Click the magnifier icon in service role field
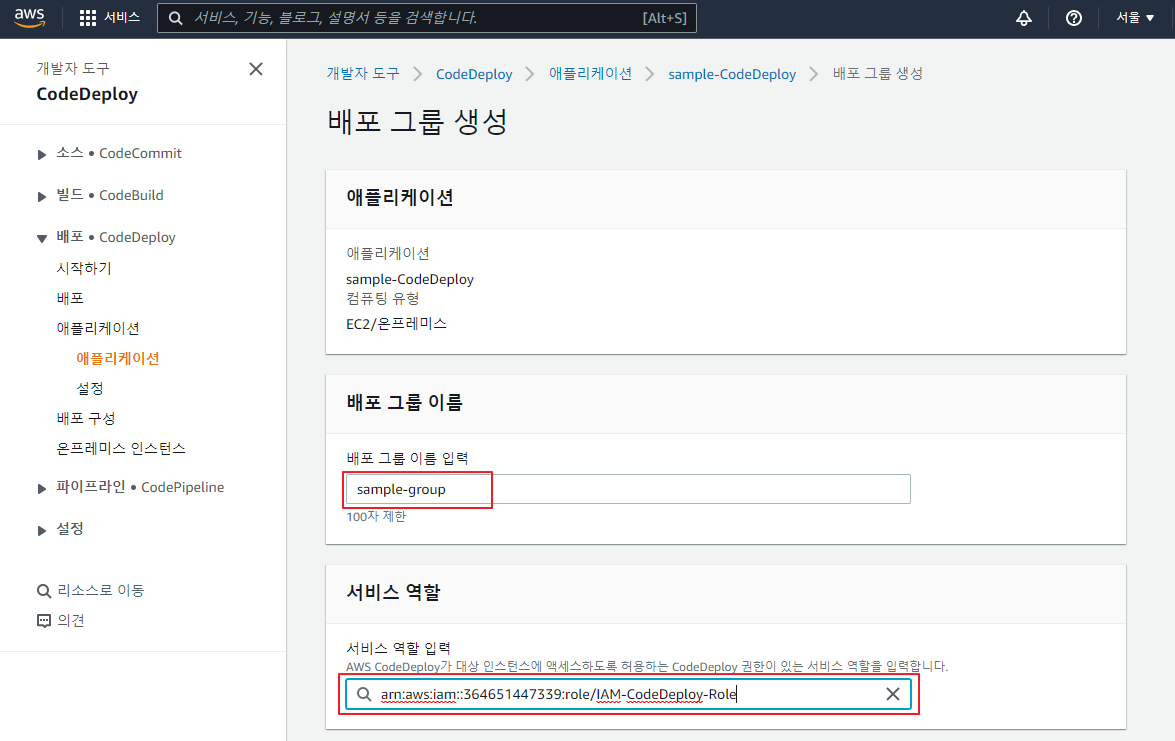Image resolution: width=1175 pixels, height=741 pixels. point(363,694)
